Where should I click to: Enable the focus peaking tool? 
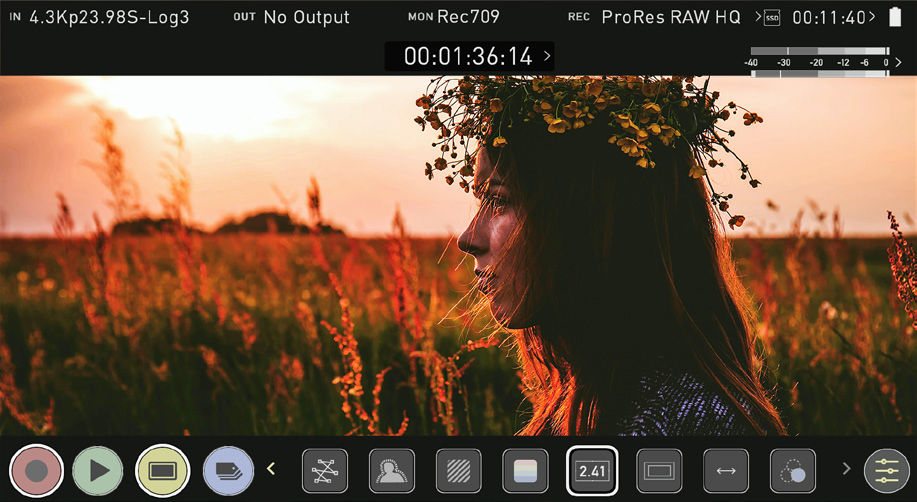(x=392, y=469)
